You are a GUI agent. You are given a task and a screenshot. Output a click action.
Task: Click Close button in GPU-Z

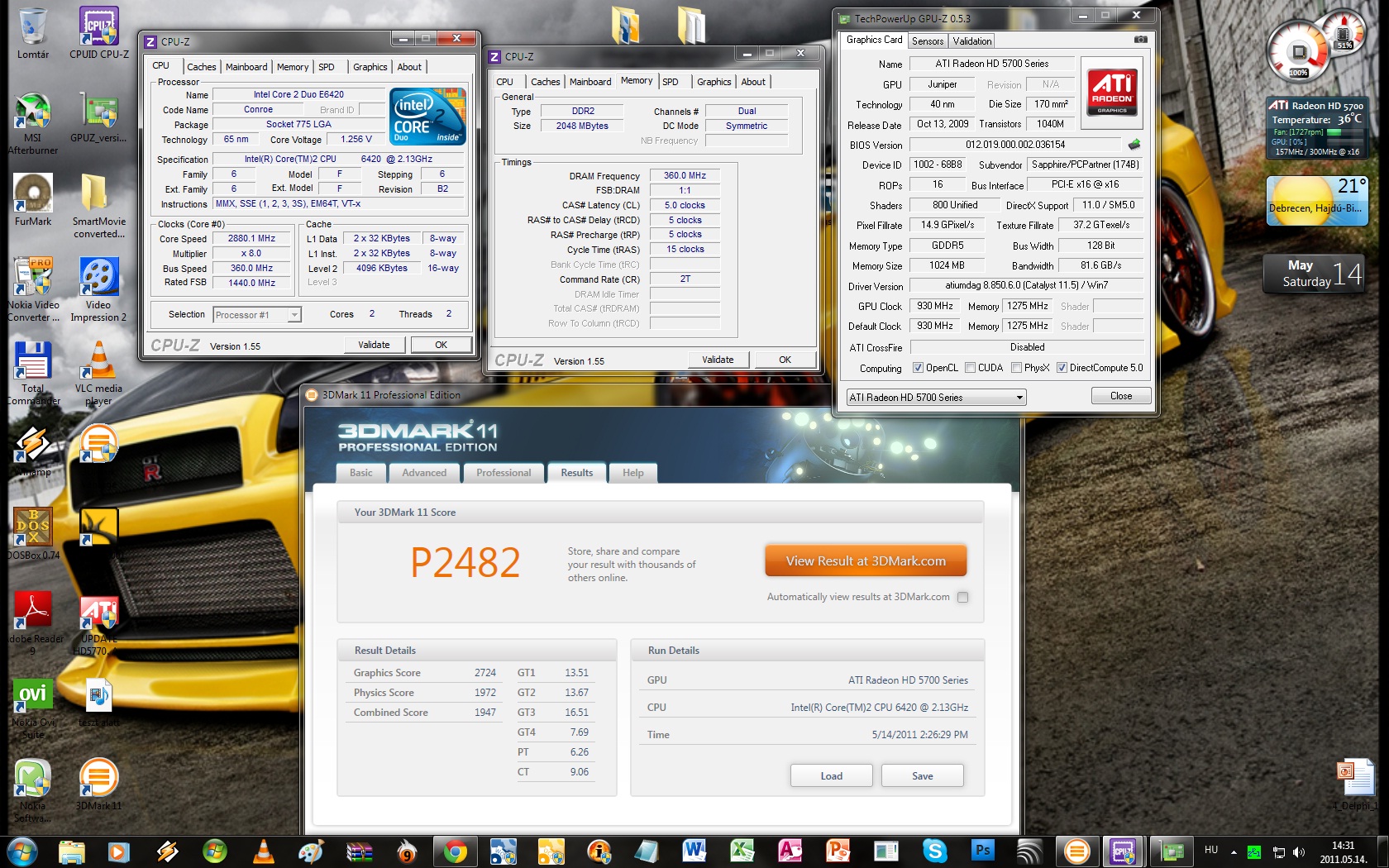1121,396
